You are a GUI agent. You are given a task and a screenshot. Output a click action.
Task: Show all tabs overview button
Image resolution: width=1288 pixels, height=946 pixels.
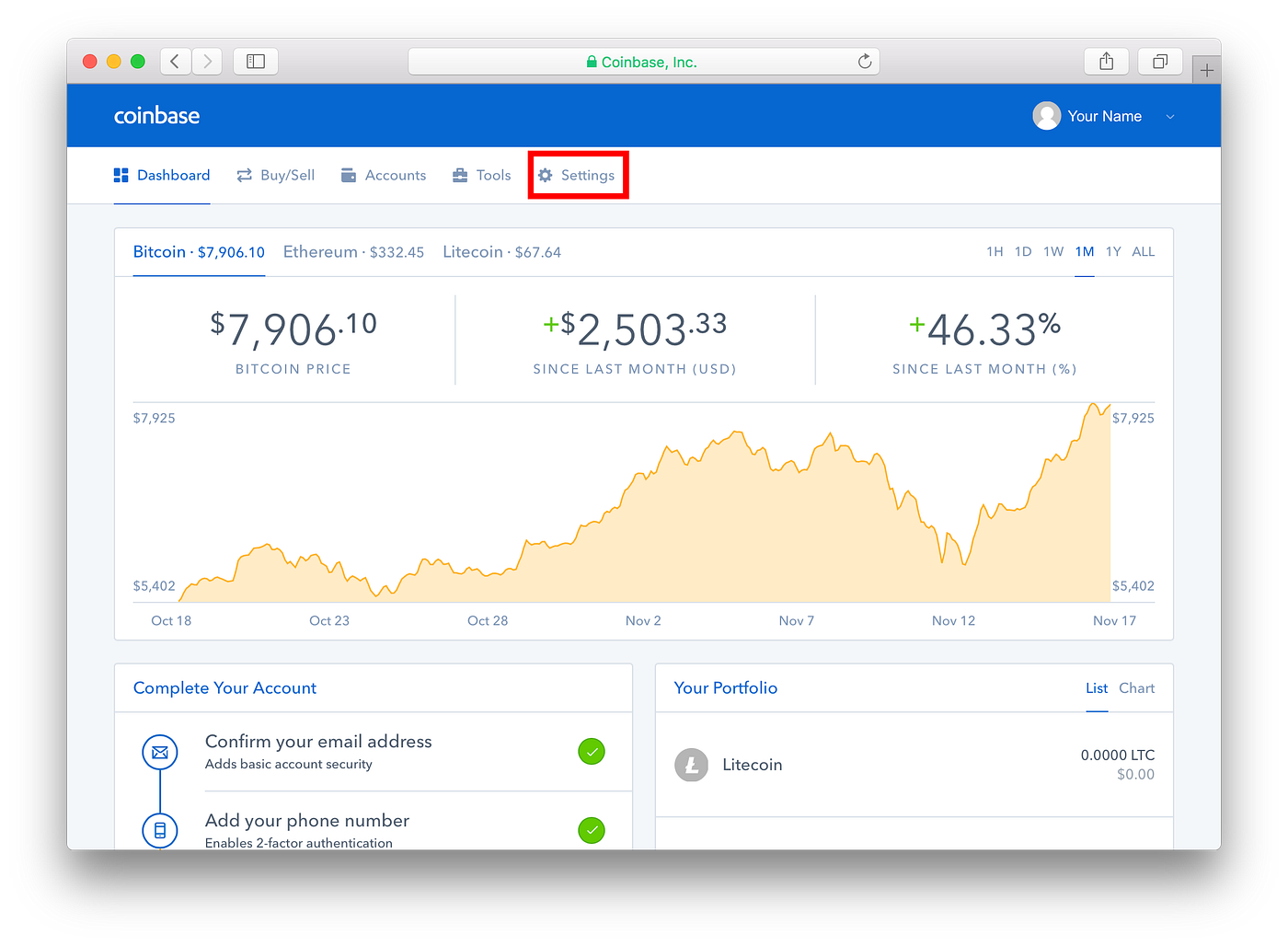(1160, 62)
